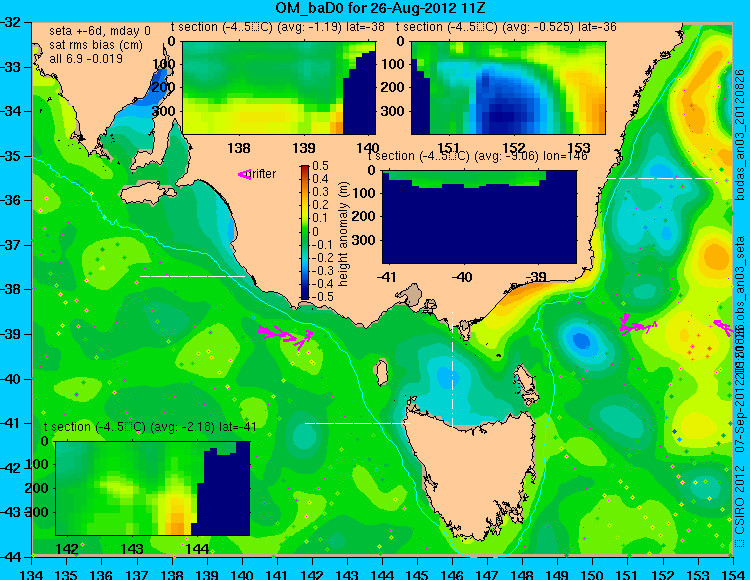Click the 'drifter' legend label

(x=263, y=174)
